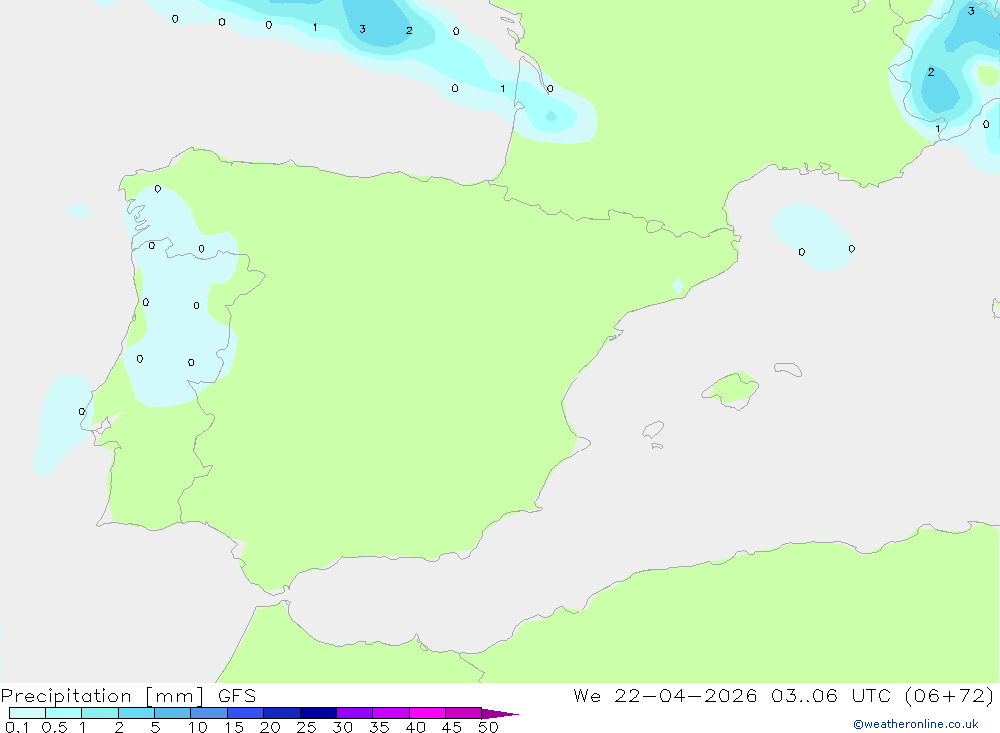Click the "25" legend scale label
This screenshot has width=1000, height=733.
click(307, 727)
